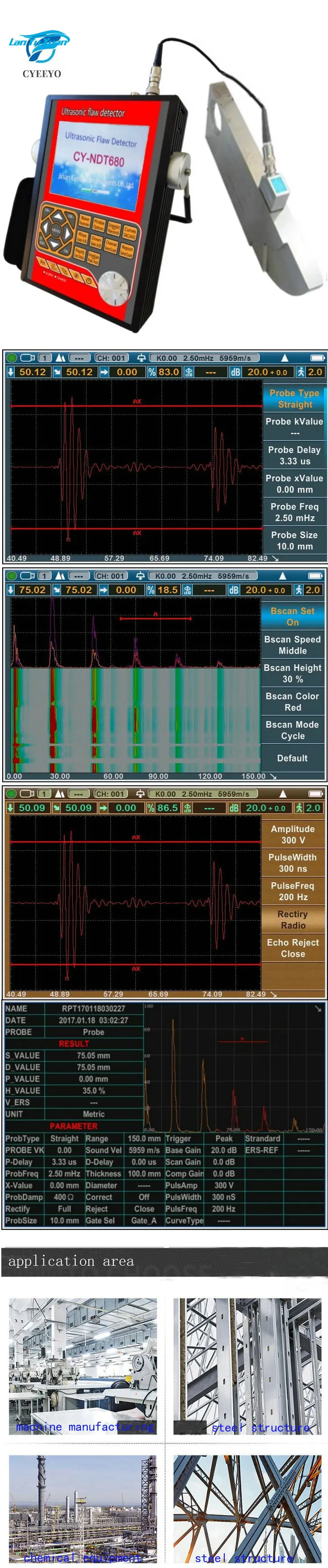Click the ProbDamp 400 Ω cell

tap(44, 1197)
